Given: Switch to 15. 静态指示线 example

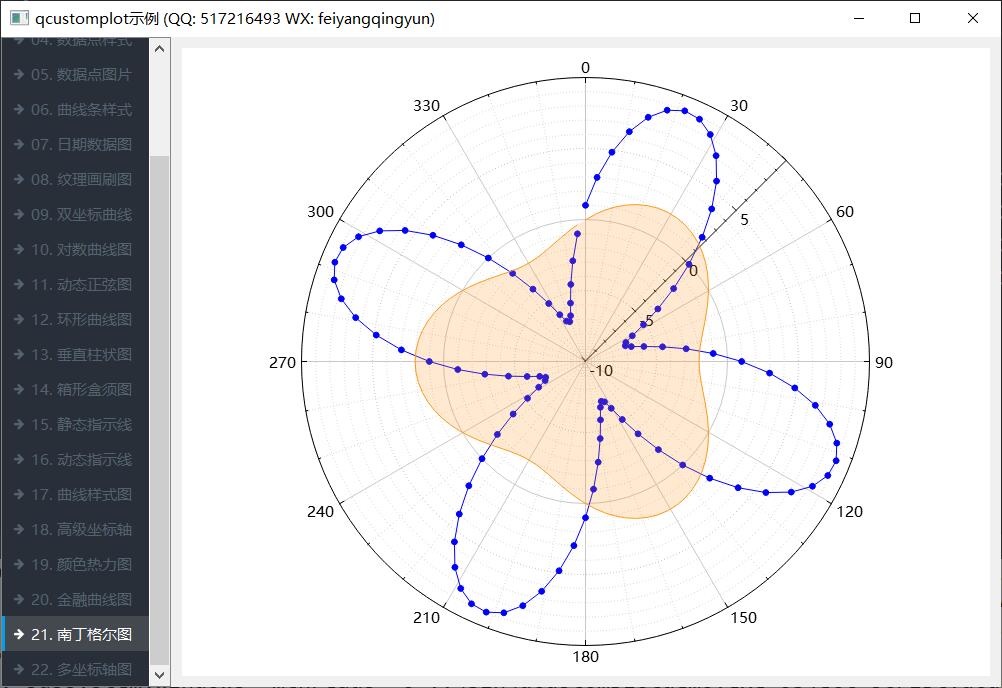Looking at the screenshot, I should (80, 425).
